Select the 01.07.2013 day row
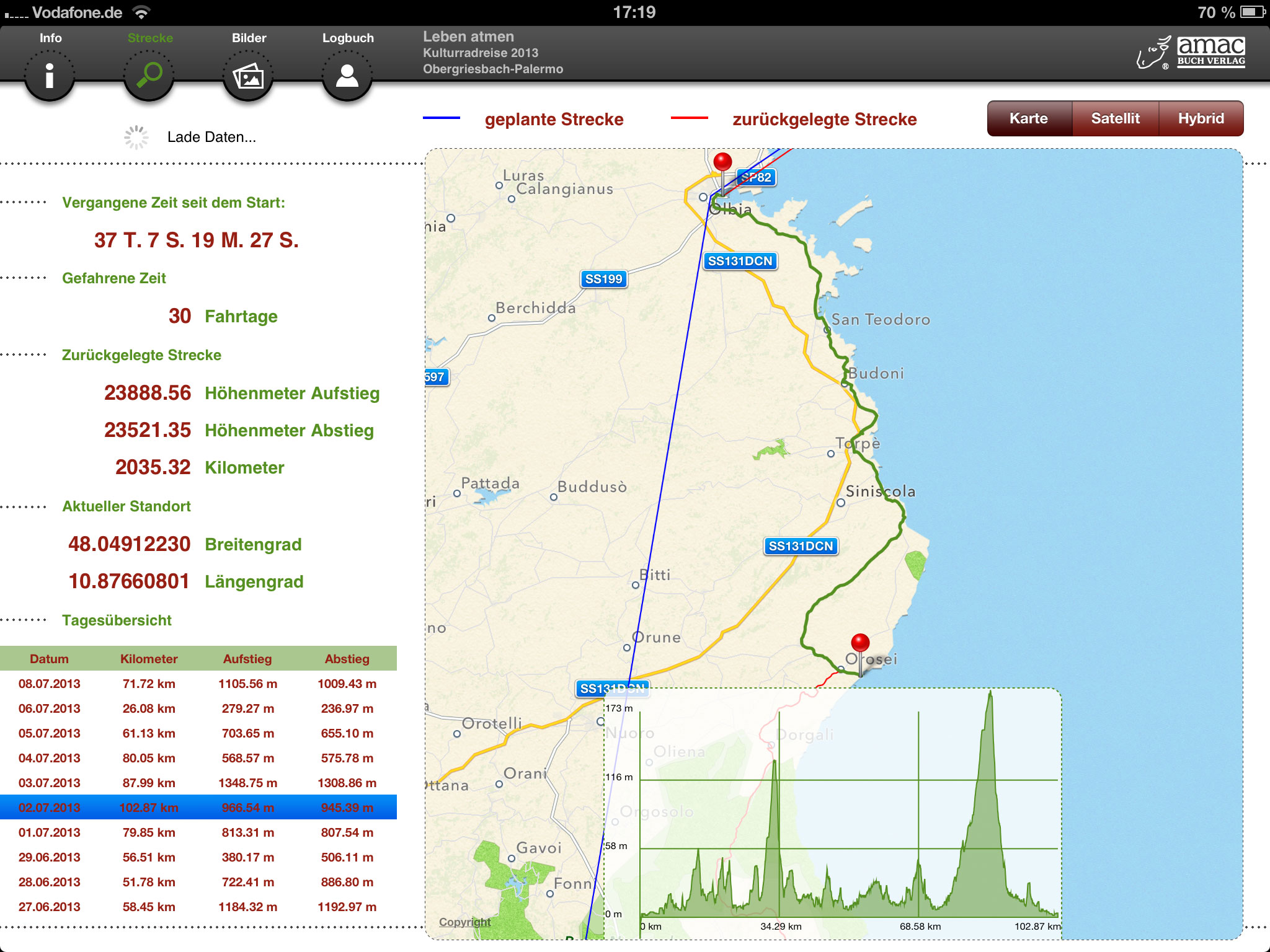1270x952 pixels. (198, 832)
